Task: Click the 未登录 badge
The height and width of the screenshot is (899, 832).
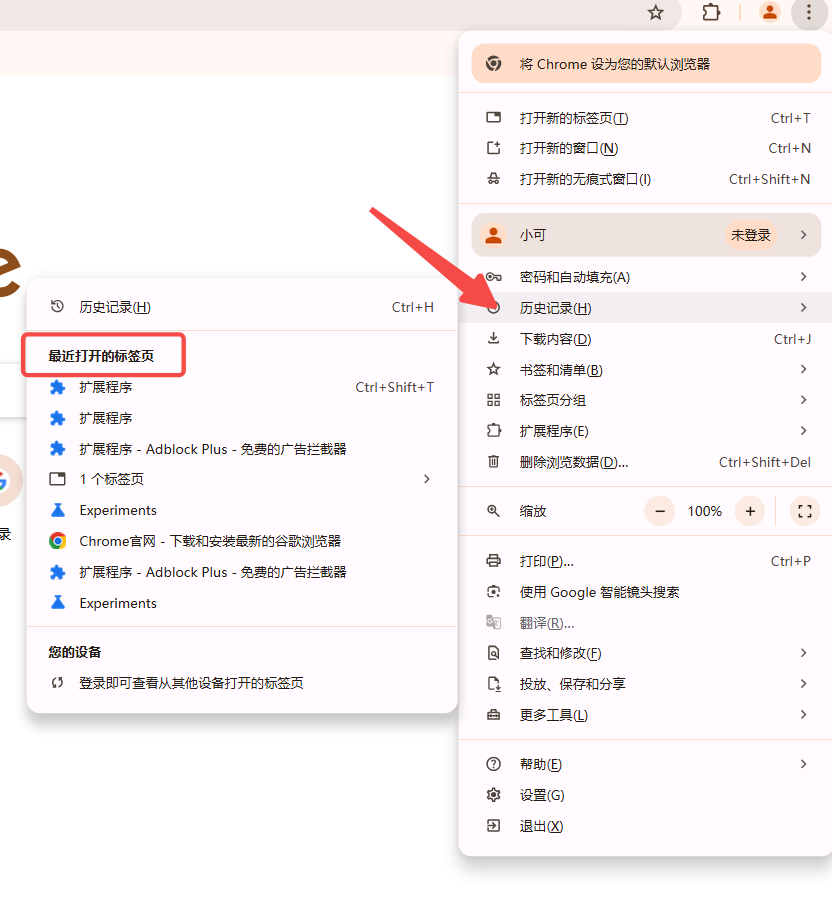Action: [750, 235]
